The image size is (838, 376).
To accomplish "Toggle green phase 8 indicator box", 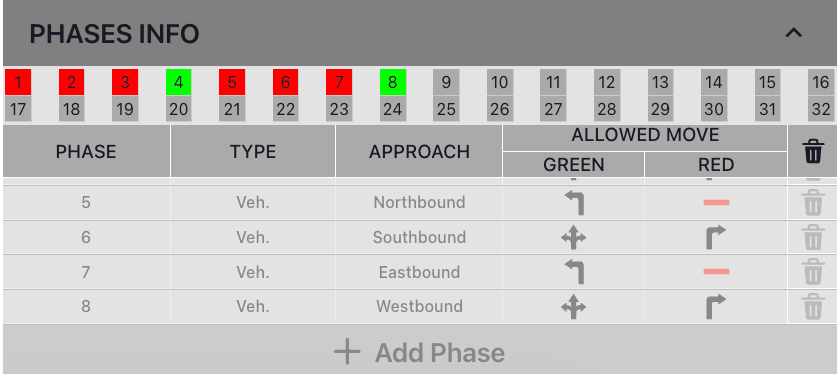I will (393, 82).
